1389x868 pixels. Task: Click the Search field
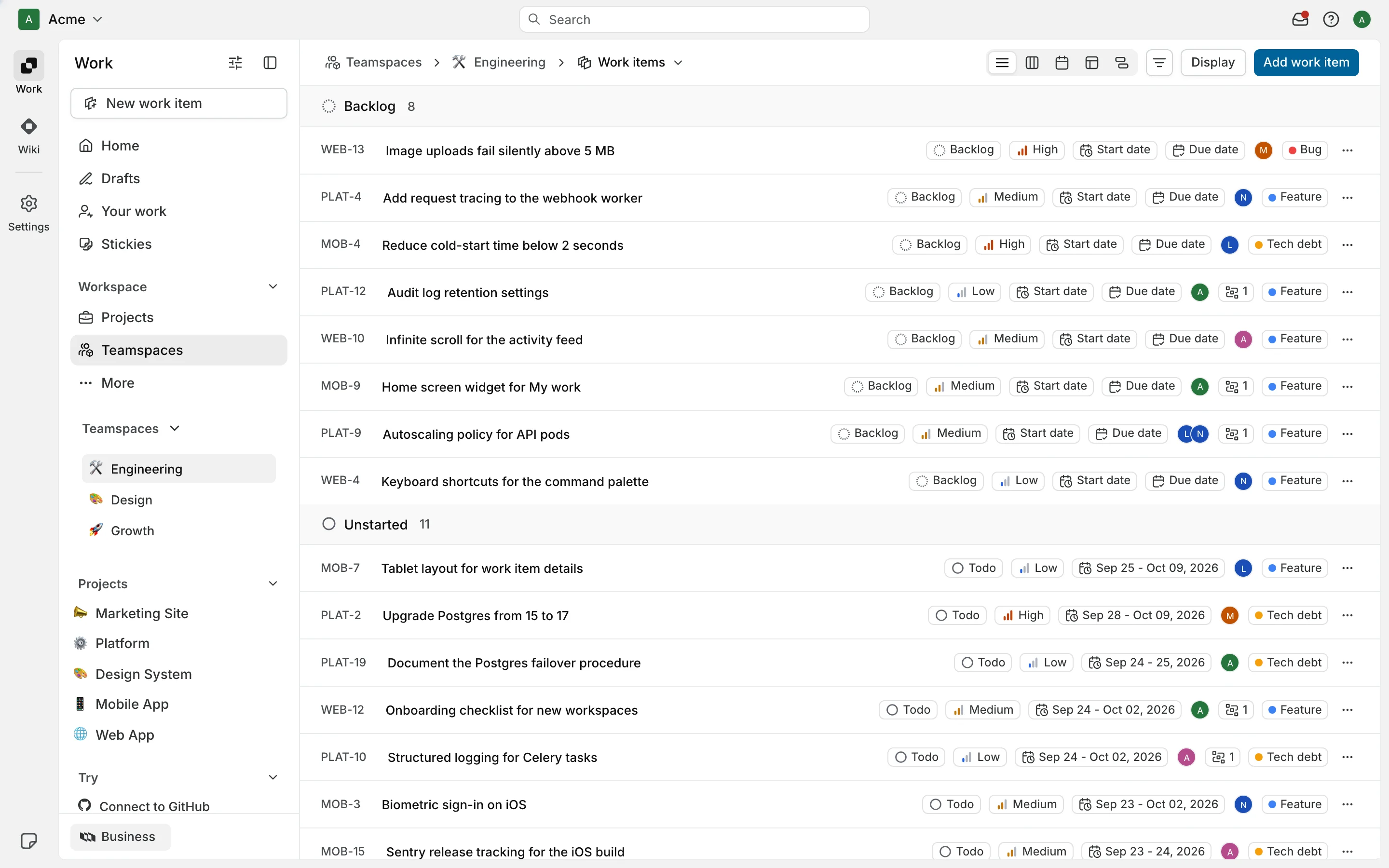pos(694,19)
